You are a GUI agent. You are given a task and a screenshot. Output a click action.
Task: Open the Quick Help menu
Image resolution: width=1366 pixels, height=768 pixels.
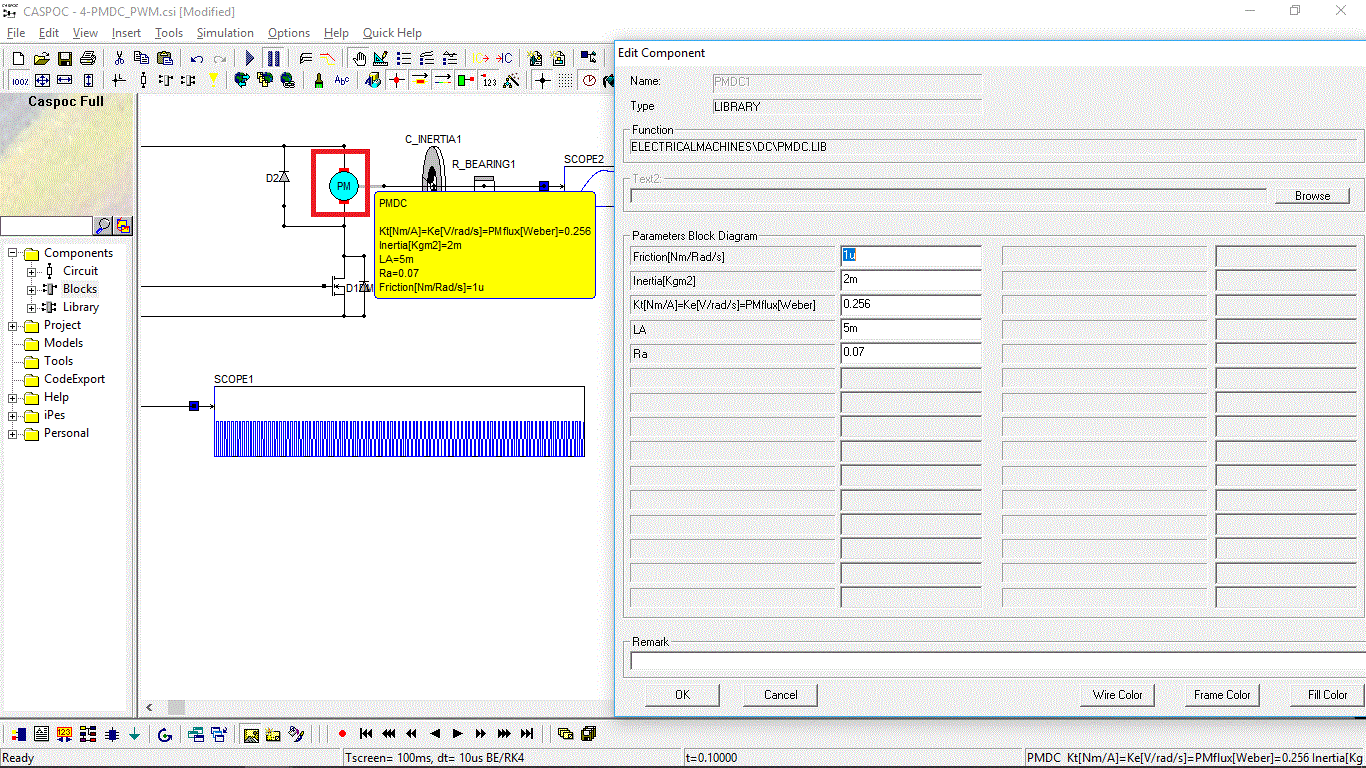[x=392, y=33]
